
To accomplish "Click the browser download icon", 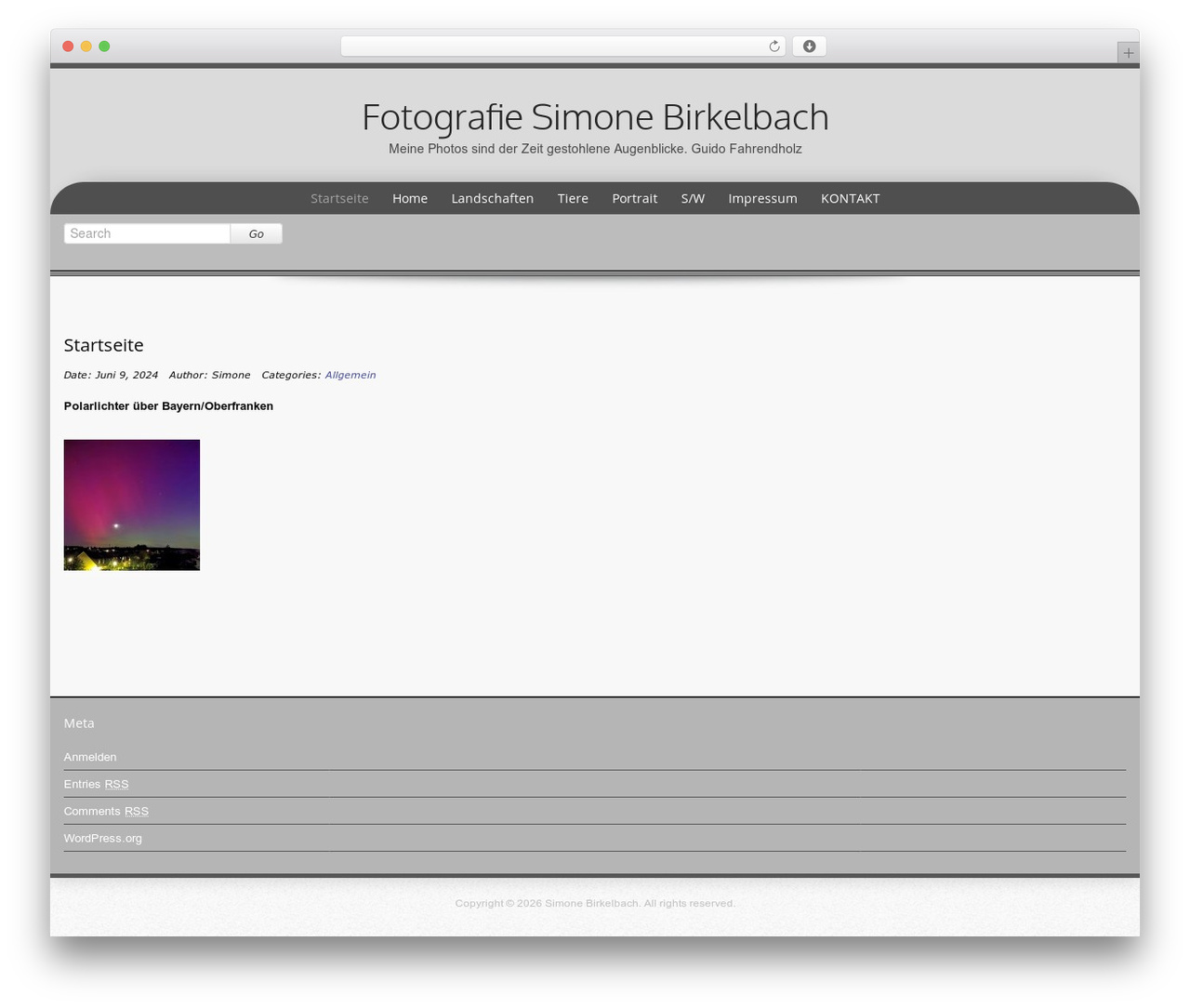I will point(809,46).
